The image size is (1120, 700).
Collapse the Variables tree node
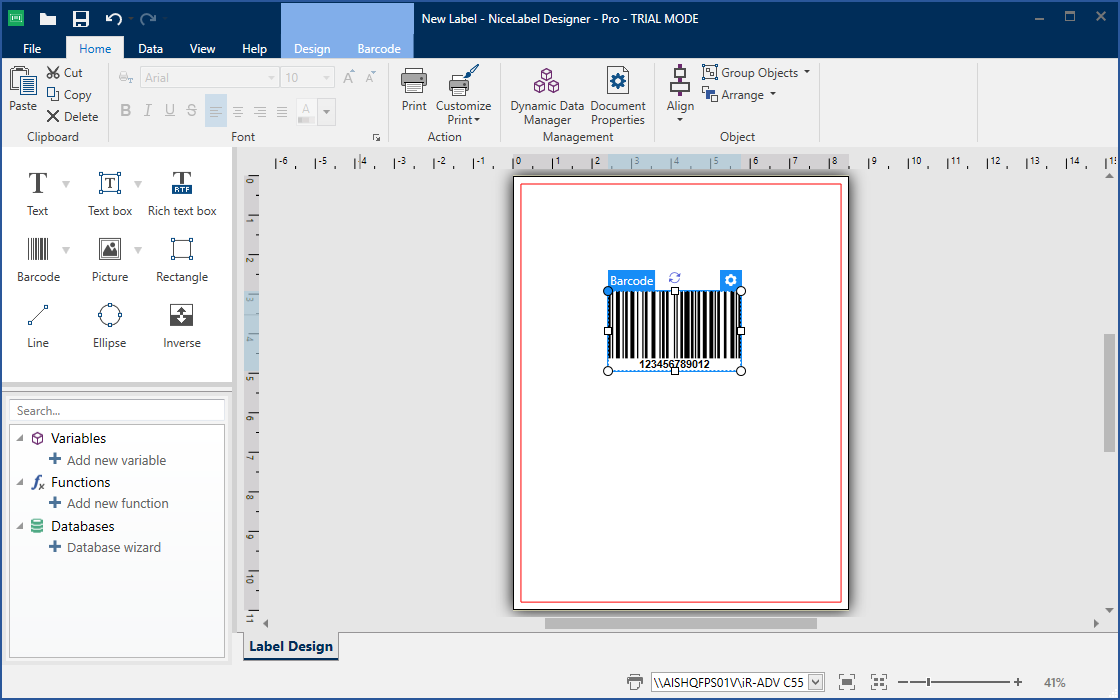pyautogui.click(x=19, y=438)
